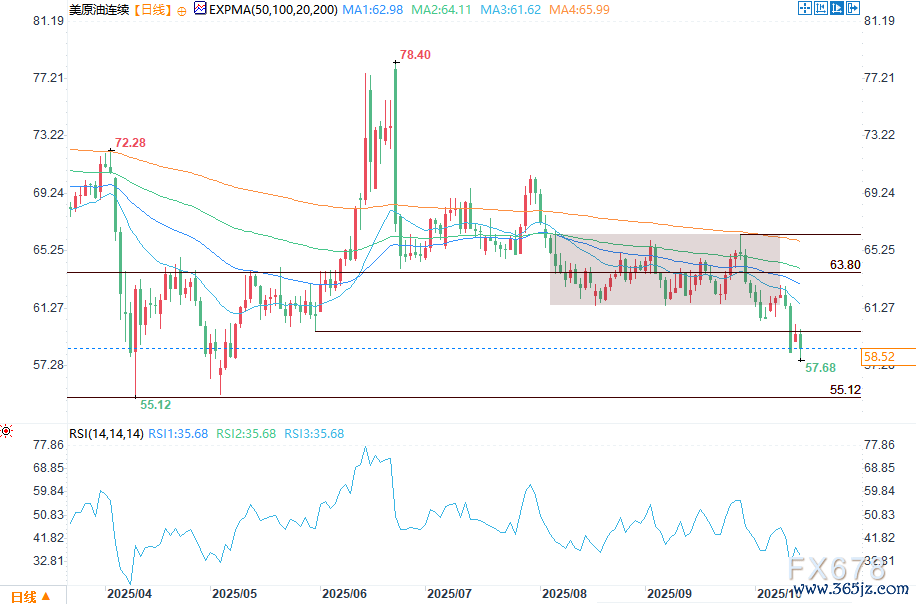Open EXPMA(50,100,20,200) indicator settings
Image resolution: width=916 pixels, height=604 pixels.
270,10
